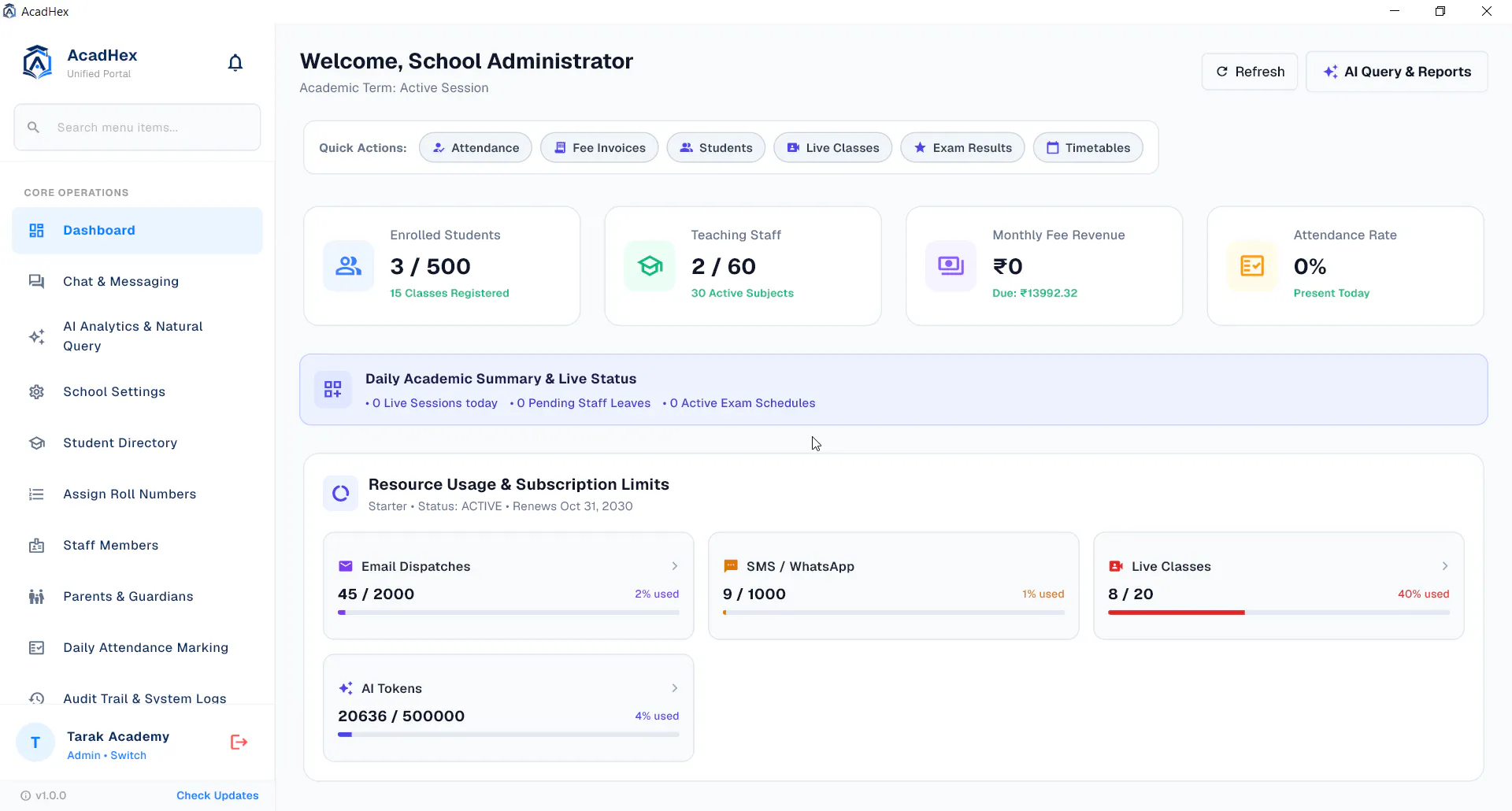Expand the Live Classes usage chevron
This screenshot has height=811, width=1512.
coord(1445,566)
